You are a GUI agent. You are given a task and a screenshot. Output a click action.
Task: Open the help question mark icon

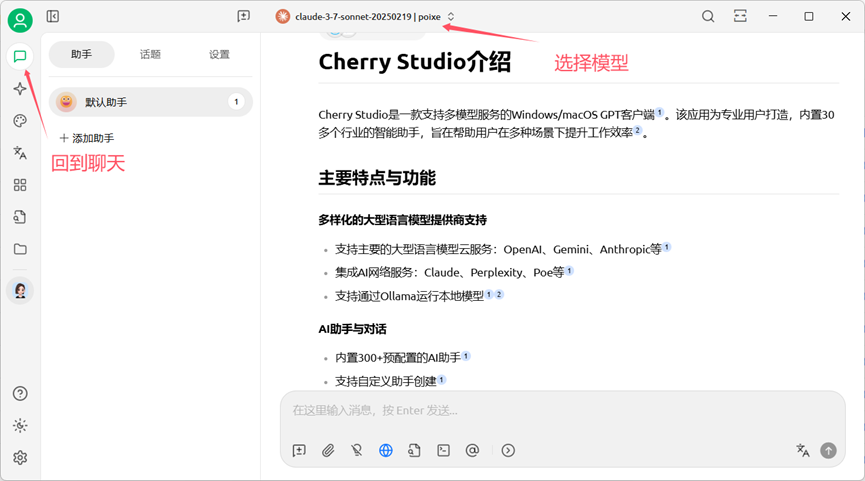click(x=20, y=393)
